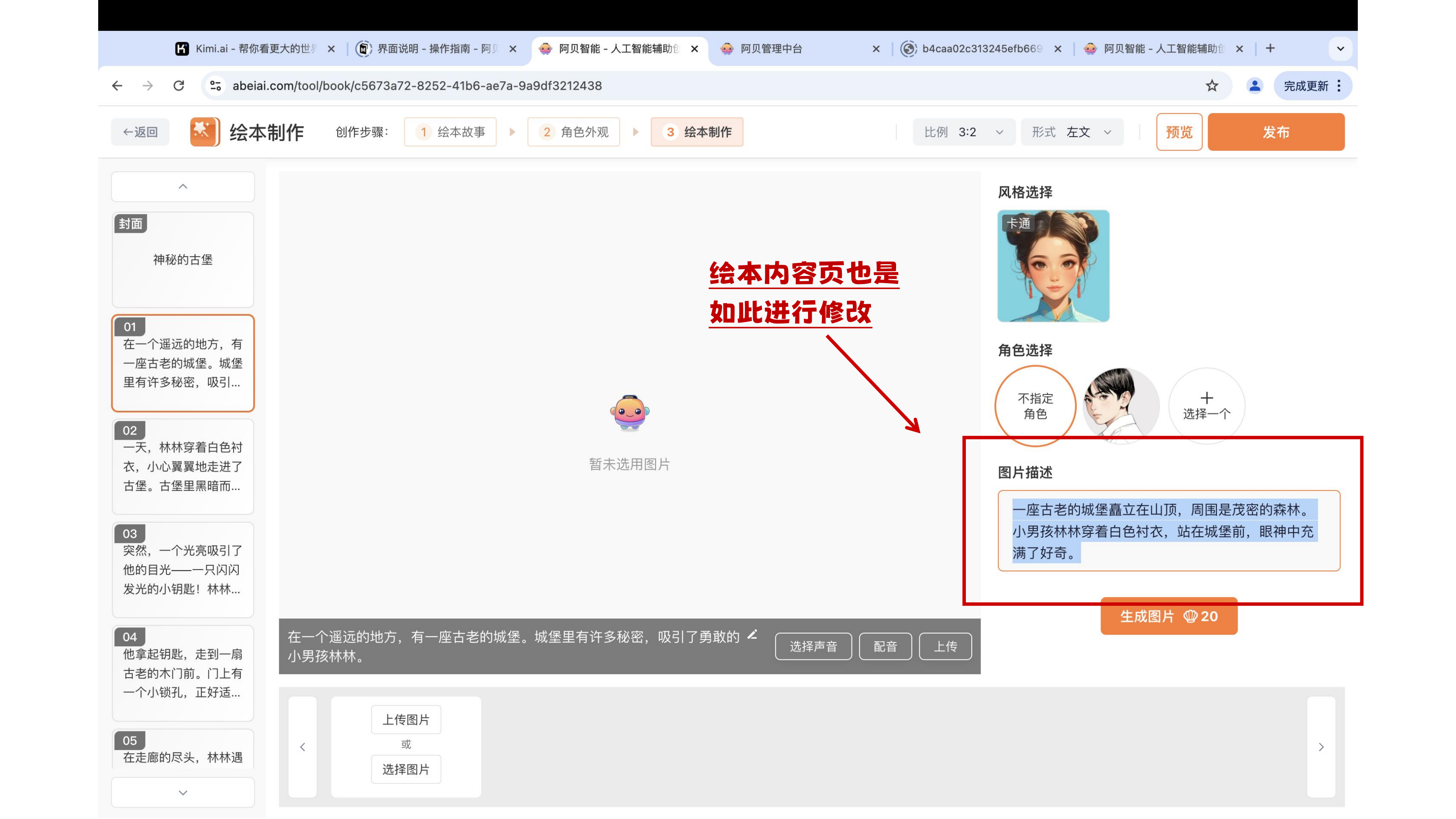Image resolution: width=1456 pixels, height=819 pixels.
Task: Go to step 1 绘本故事
Action: pos(450,132)
